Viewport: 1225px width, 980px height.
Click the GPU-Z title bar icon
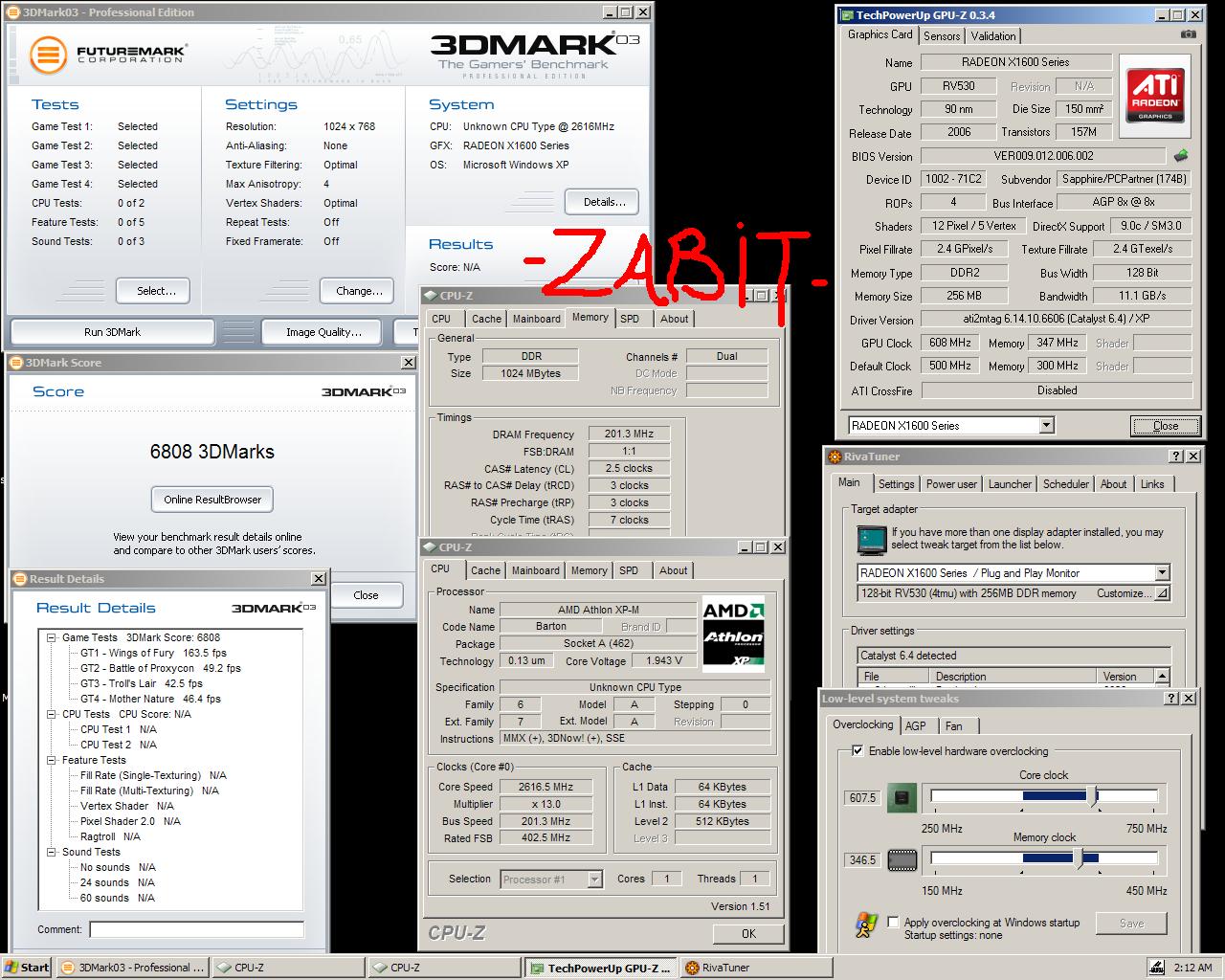tap(846, 15)
